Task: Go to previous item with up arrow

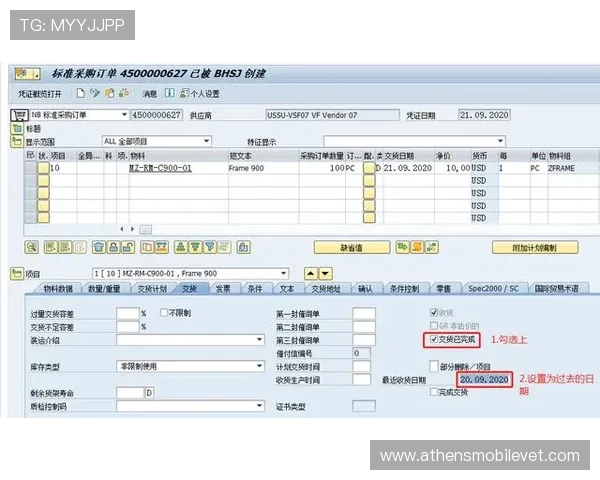Action: [x=310, y=273]
